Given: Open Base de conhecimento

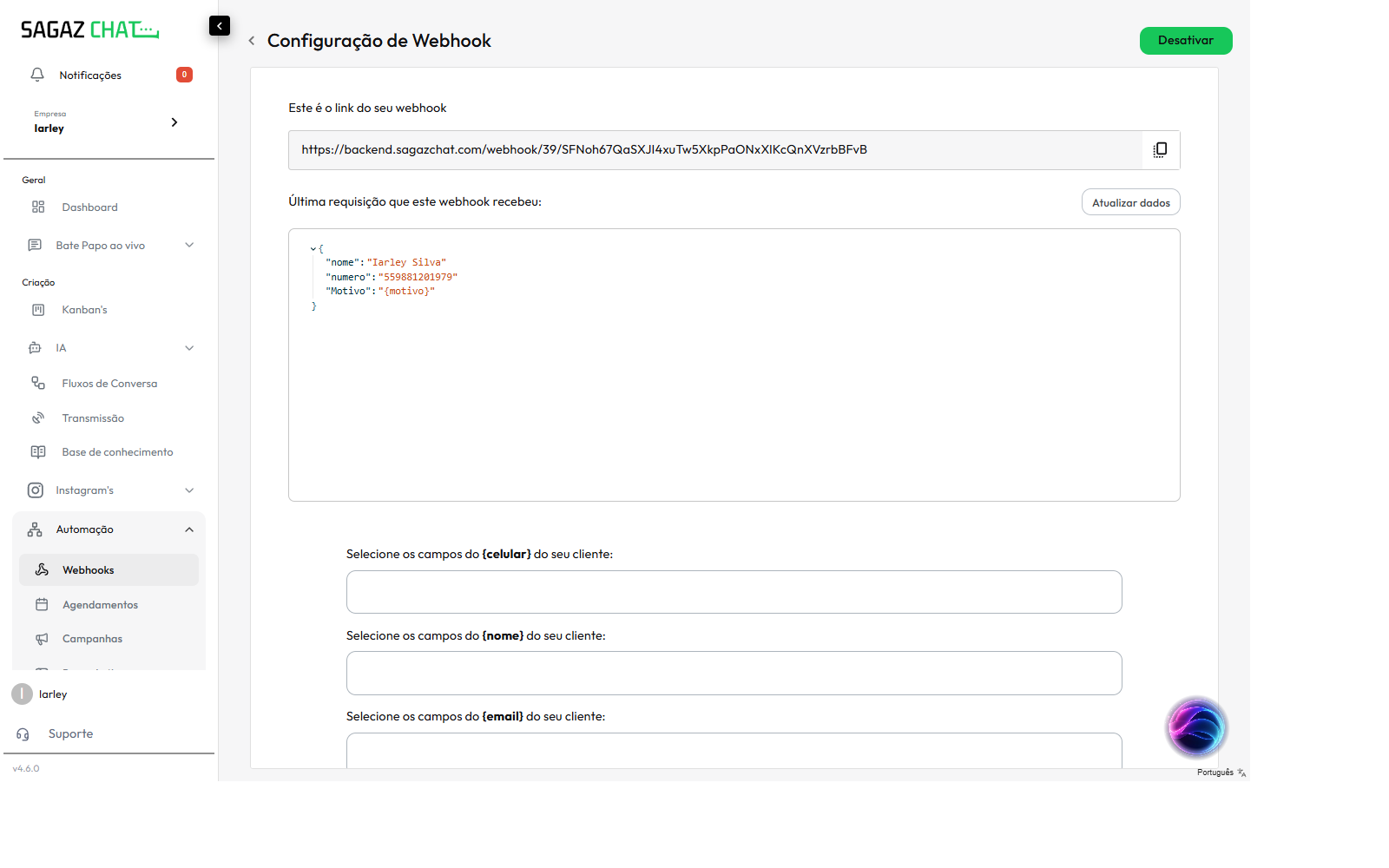Looking at the screenshot, I should (117, 452).
